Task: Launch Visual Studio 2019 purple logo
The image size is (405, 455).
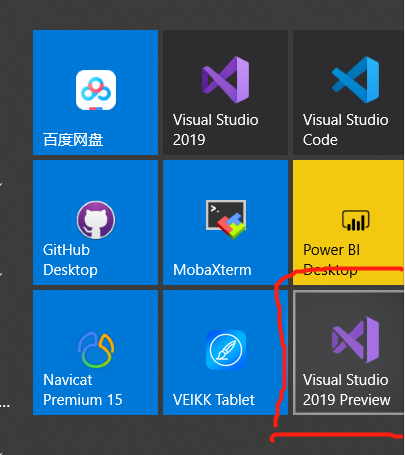Action: pyautogui.click(x=226, y=80)
